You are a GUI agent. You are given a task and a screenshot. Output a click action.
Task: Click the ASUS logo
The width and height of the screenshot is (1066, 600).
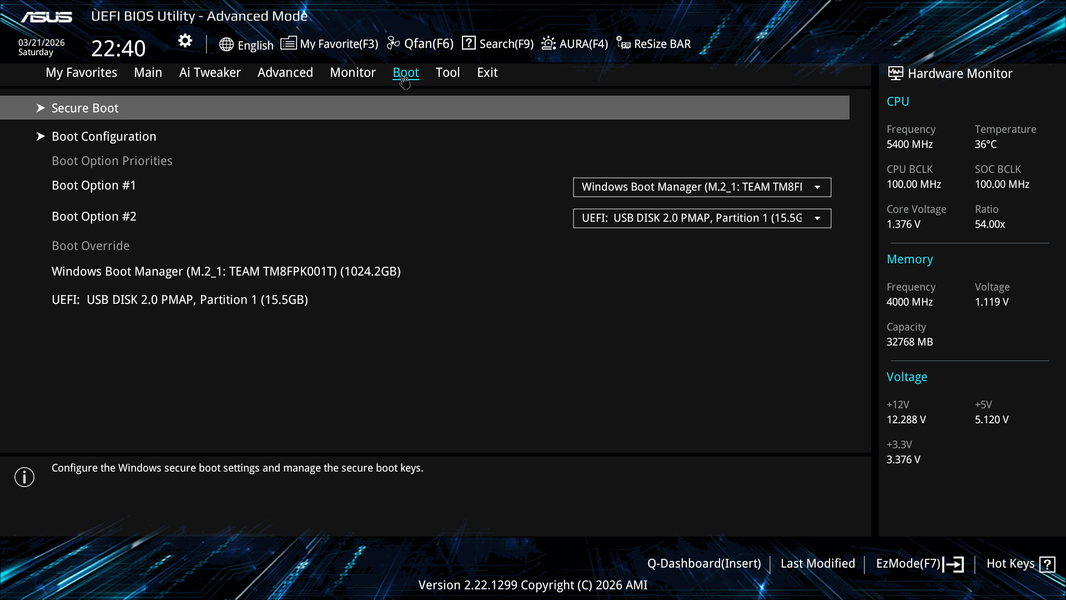(46, 17)
